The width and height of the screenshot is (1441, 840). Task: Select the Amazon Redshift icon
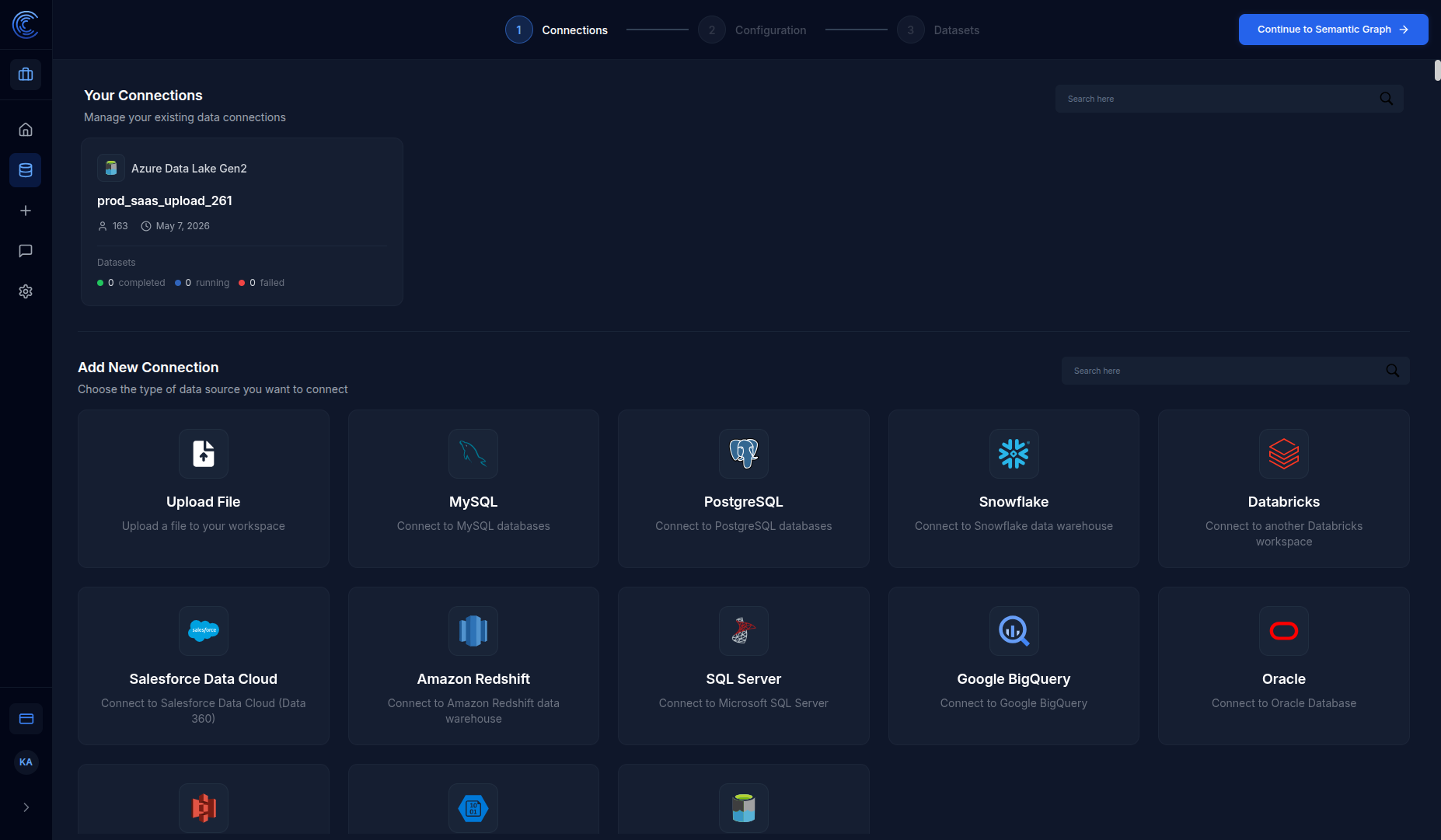tap(473, 631)
